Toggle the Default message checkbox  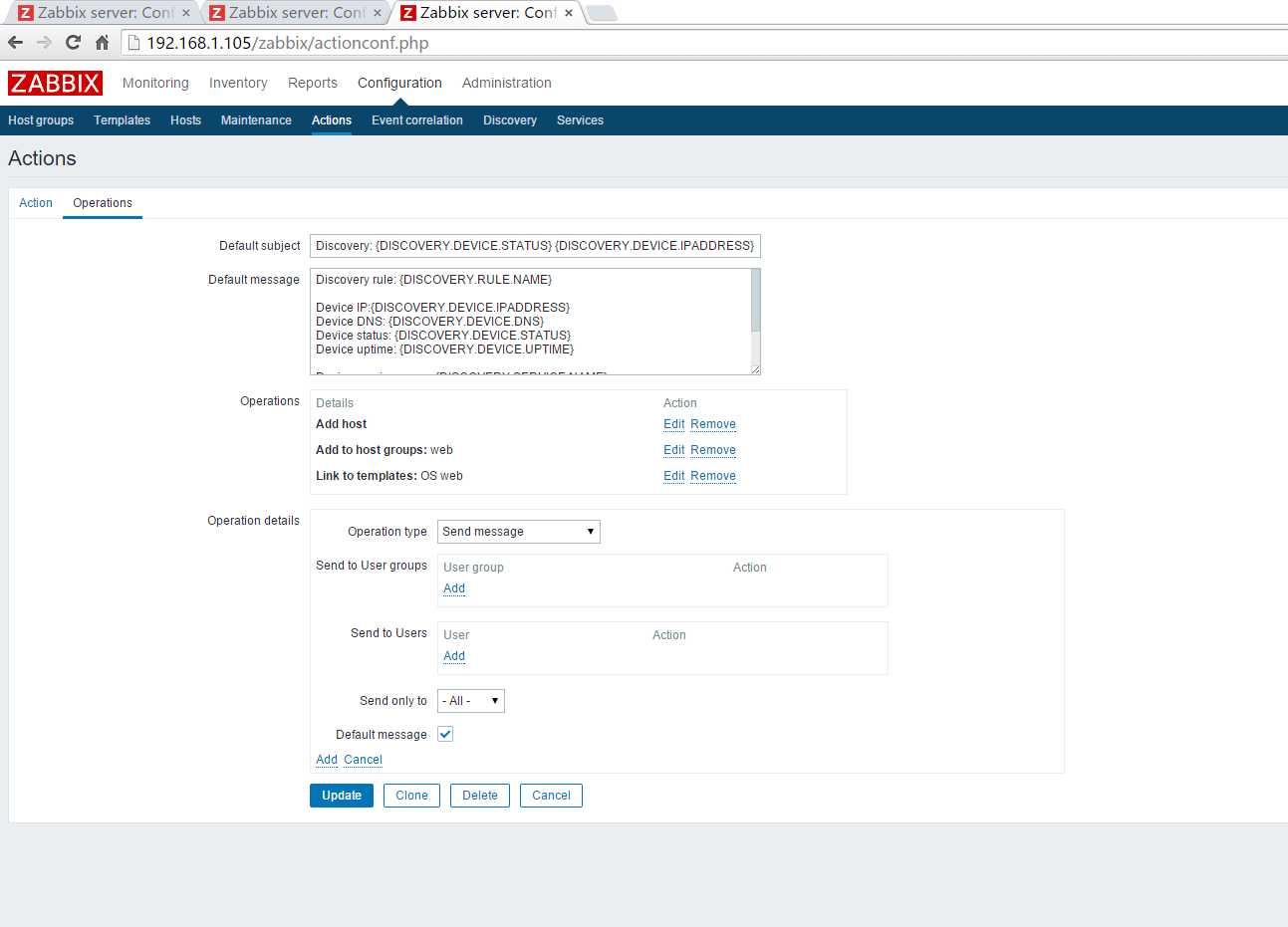445,734
